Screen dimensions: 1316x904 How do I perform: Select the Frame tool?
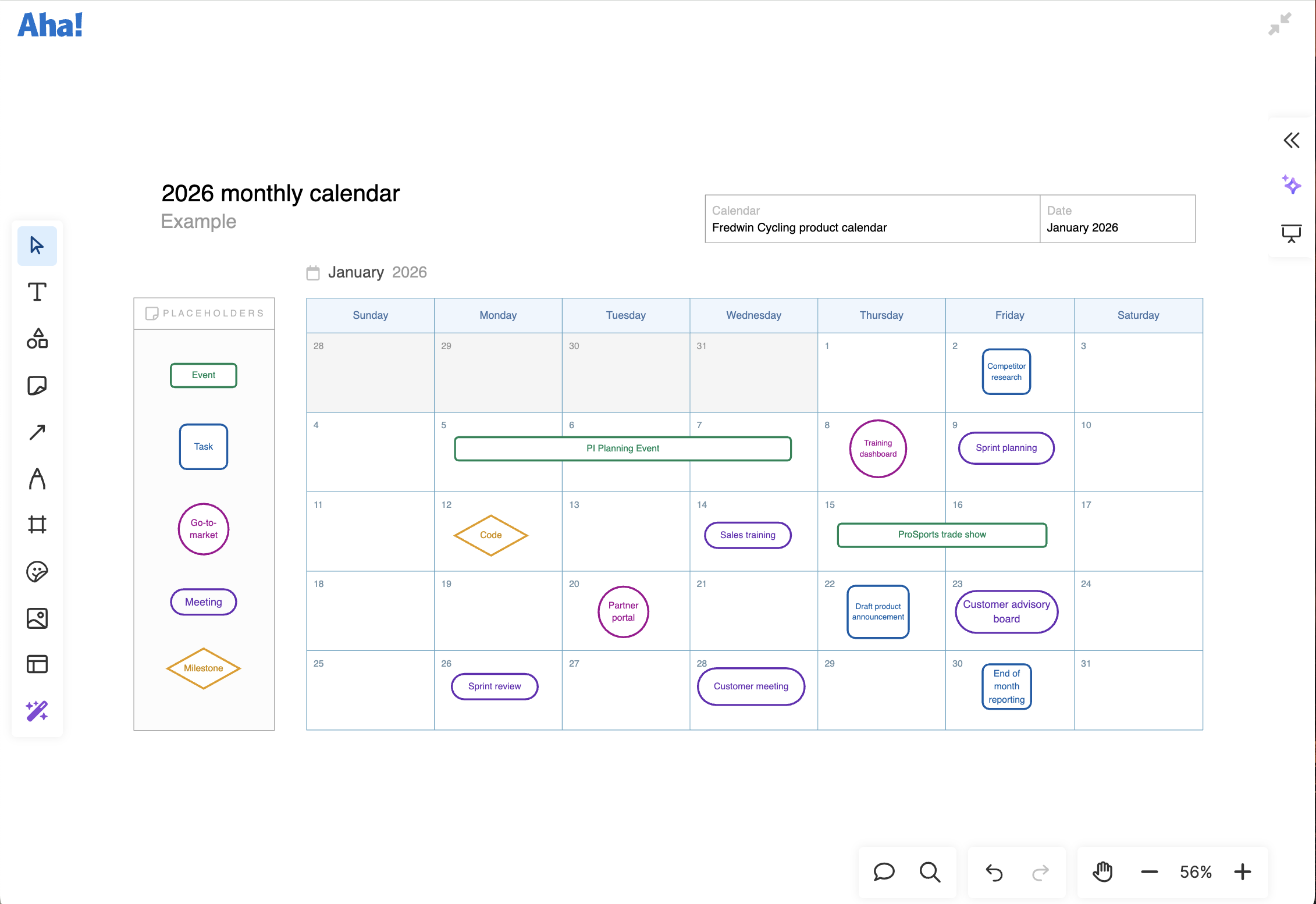(x=37, y=525)
